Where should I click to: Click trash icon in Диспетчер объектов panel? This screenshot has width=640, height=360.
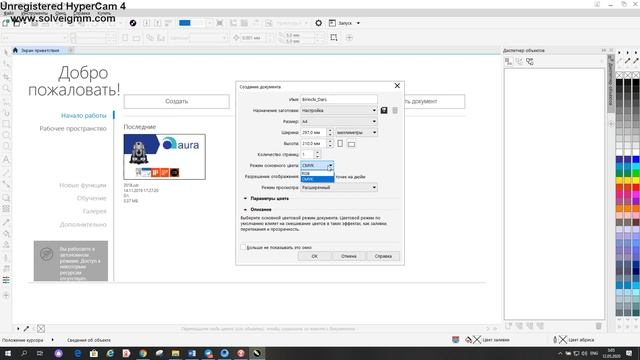(x=598, y=326)
